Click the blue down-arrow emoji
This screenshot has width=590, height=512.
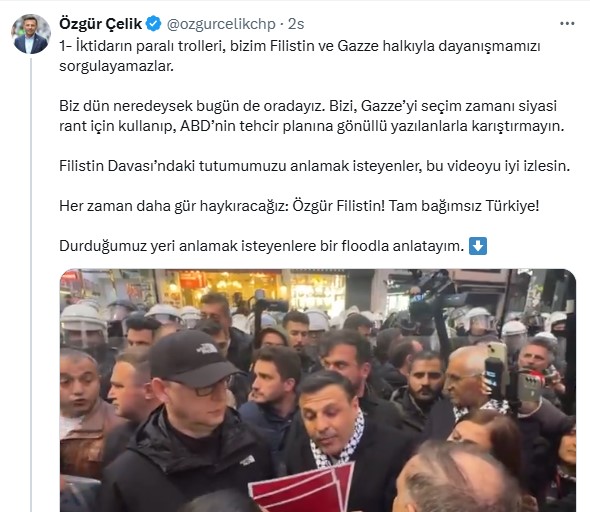coord(478,246)
